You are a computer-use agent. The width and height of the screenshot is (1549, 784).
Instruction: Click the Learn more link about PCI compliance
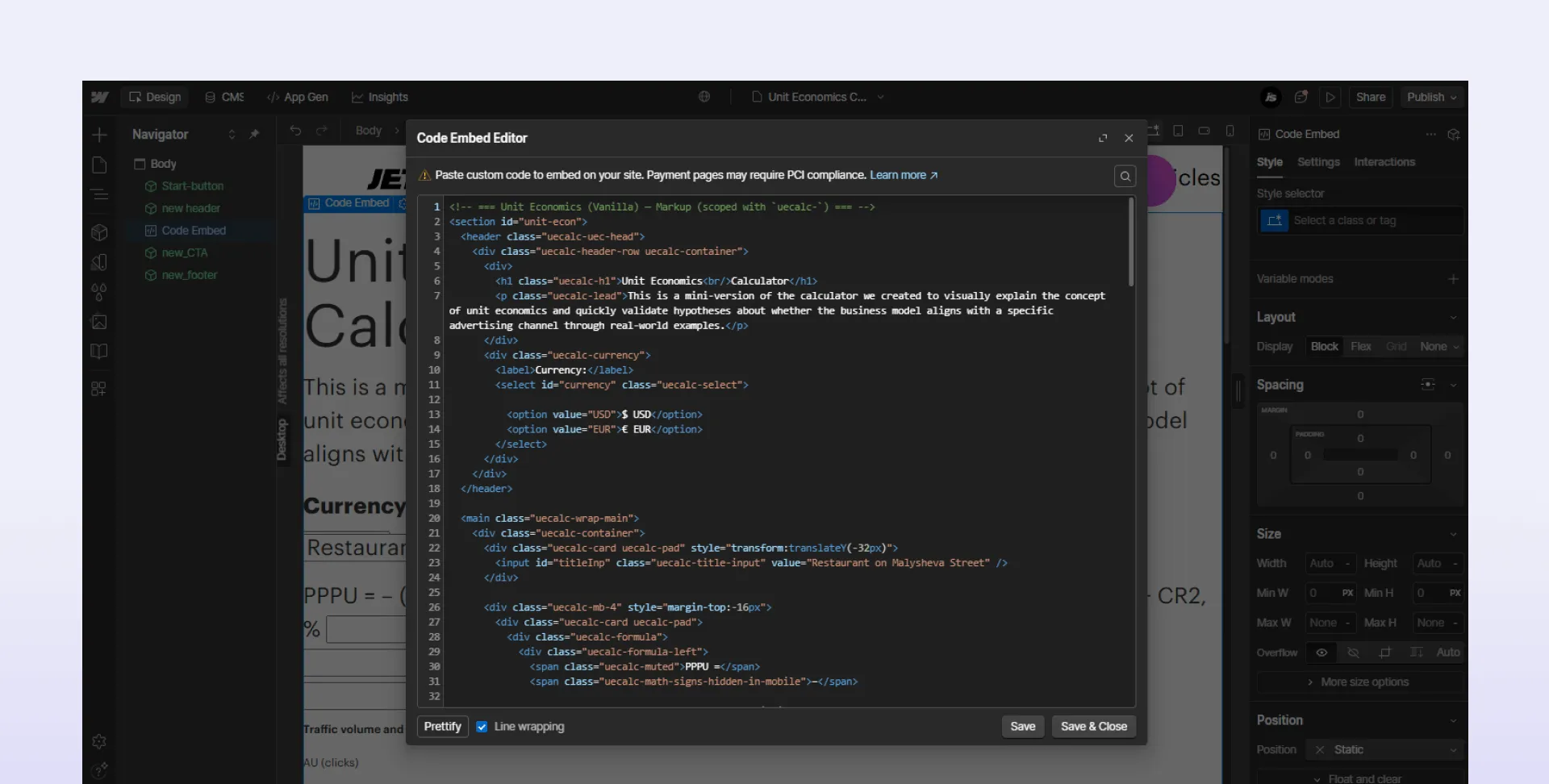pos(899,175)
